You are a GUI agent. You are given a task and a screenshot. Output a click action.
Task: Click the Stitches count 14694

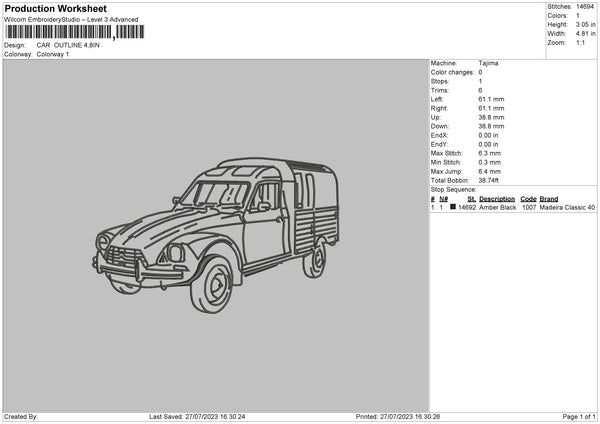(584, 7)
